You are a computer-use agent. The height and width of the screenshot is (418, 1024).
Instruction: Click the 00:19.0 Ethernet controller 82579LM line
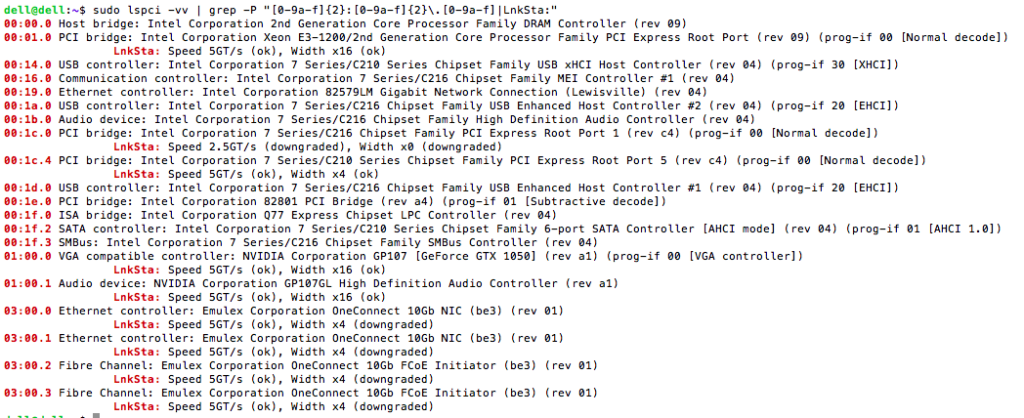(x=355, y=92)
